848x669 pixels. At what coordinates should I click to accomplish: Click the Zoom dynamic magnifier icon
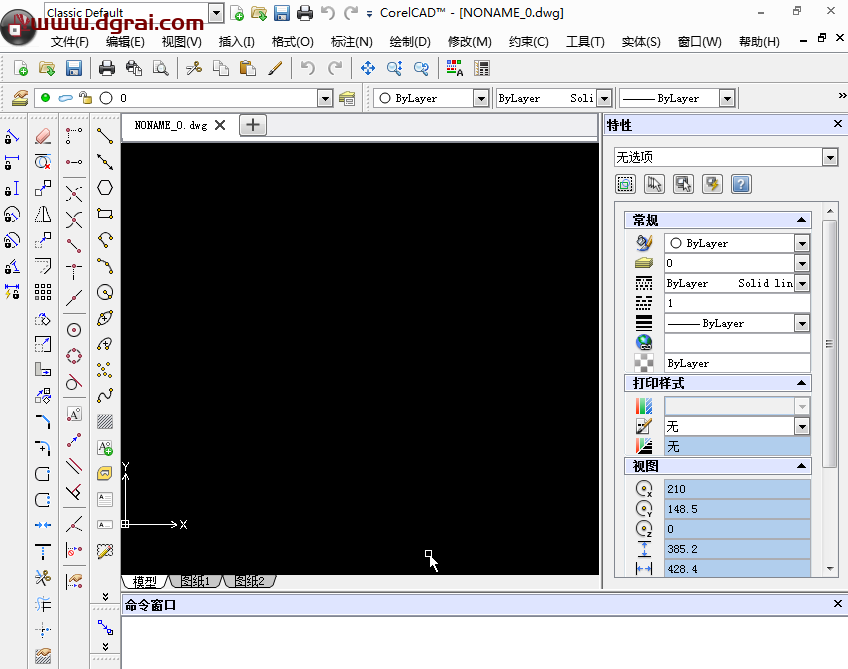point(395,68)
